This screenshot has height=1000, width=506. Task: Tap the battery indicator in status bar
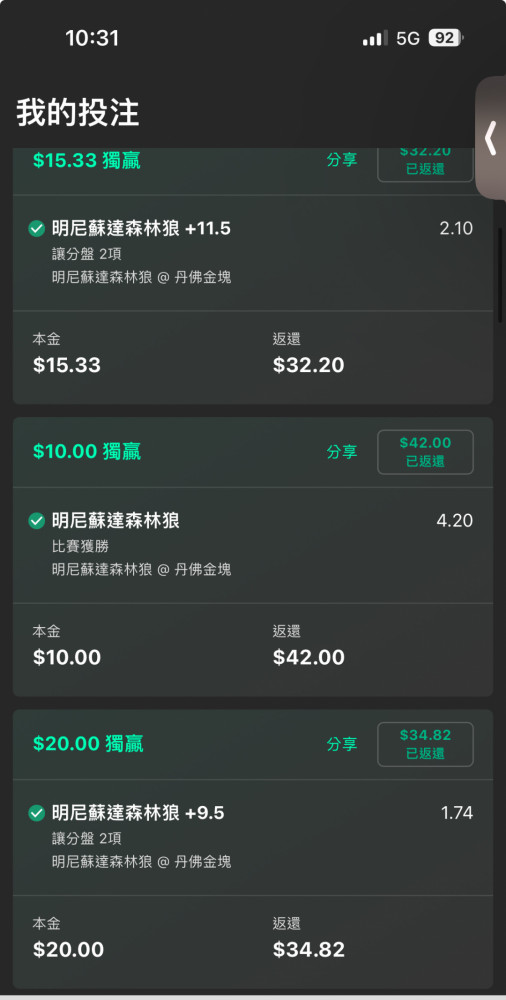point(445,38)
